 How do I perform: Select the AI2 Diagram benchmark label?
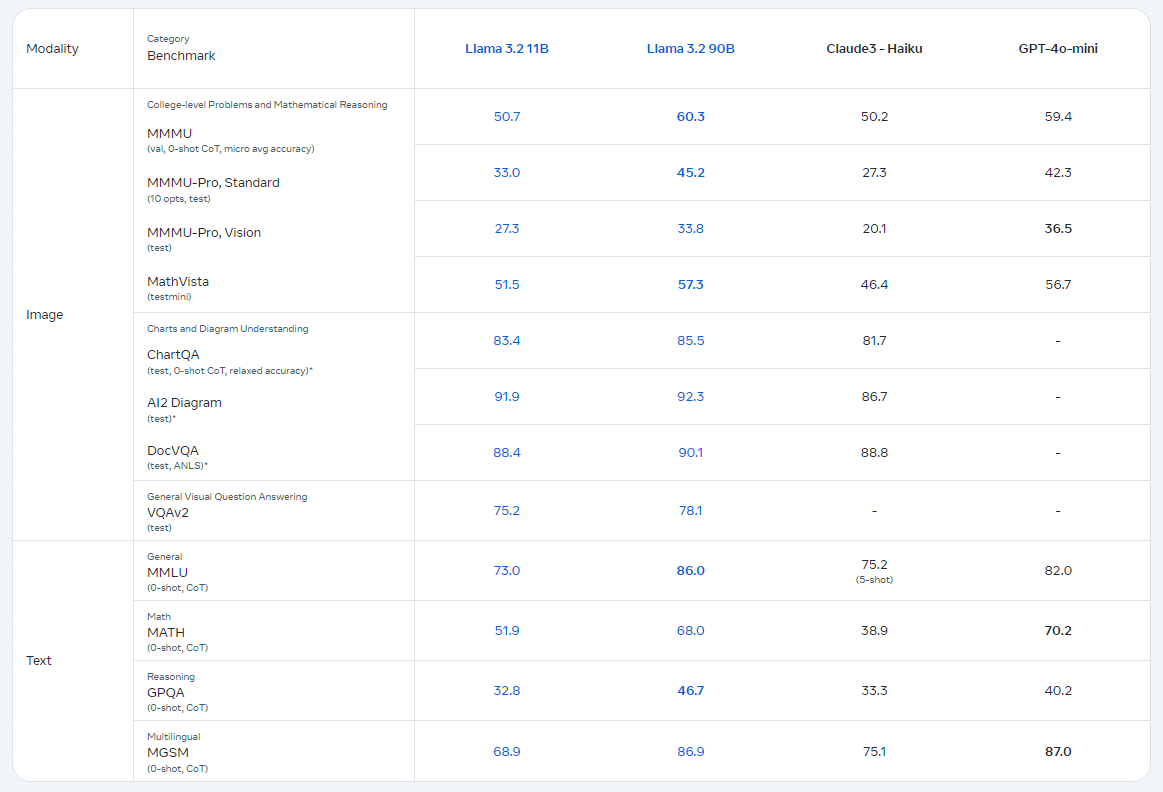click(x=184, y=403)
